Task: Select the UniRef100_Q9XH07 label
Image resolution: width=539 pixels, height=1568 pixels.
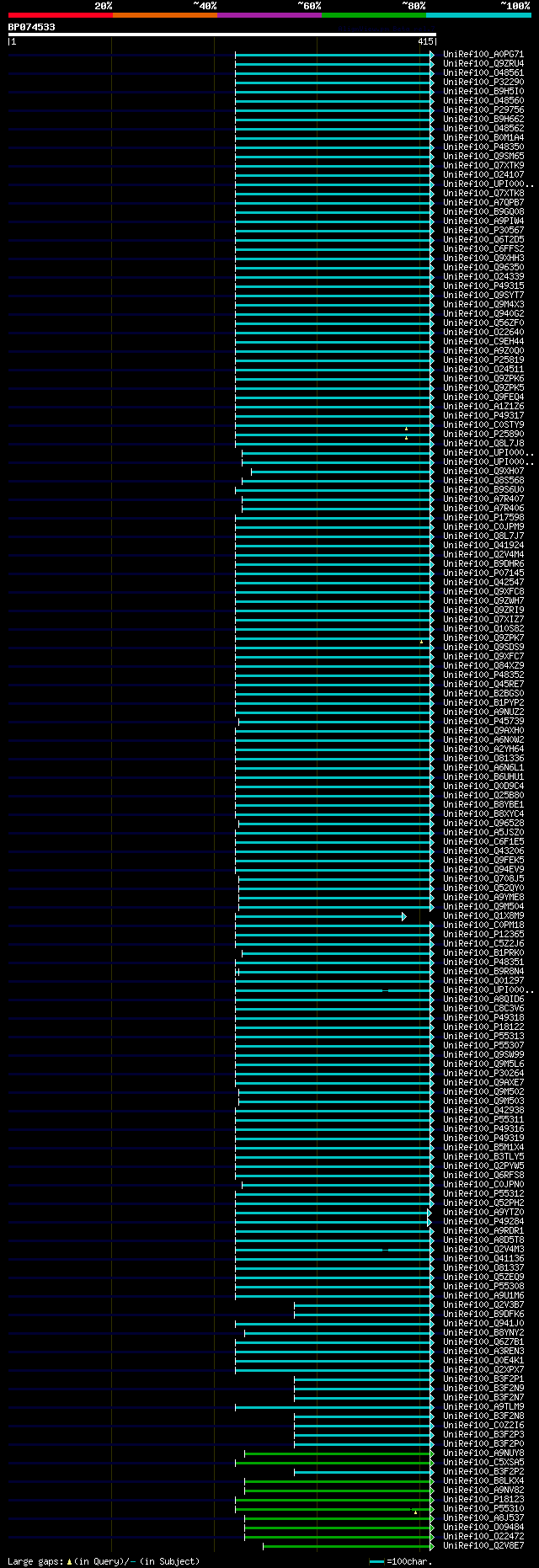Action: pos(483,472)
